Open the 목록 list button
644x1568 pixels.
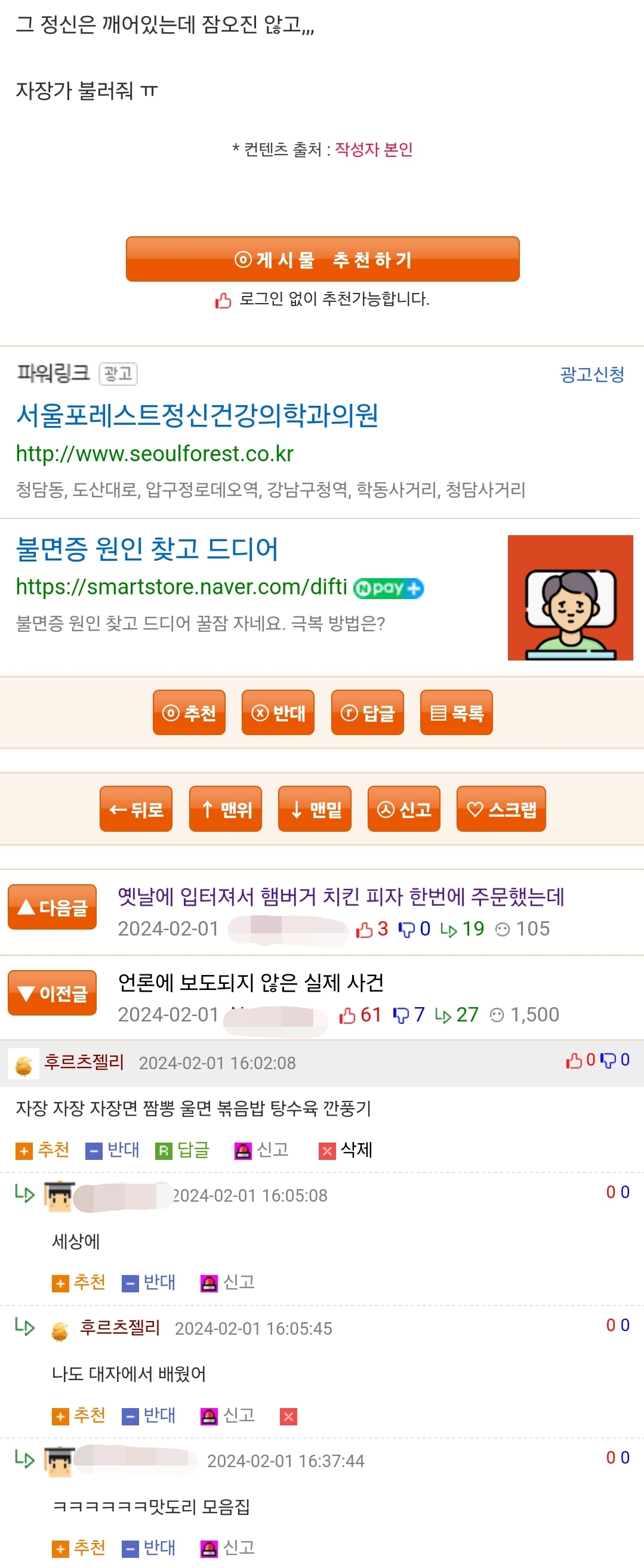[457, 712]
